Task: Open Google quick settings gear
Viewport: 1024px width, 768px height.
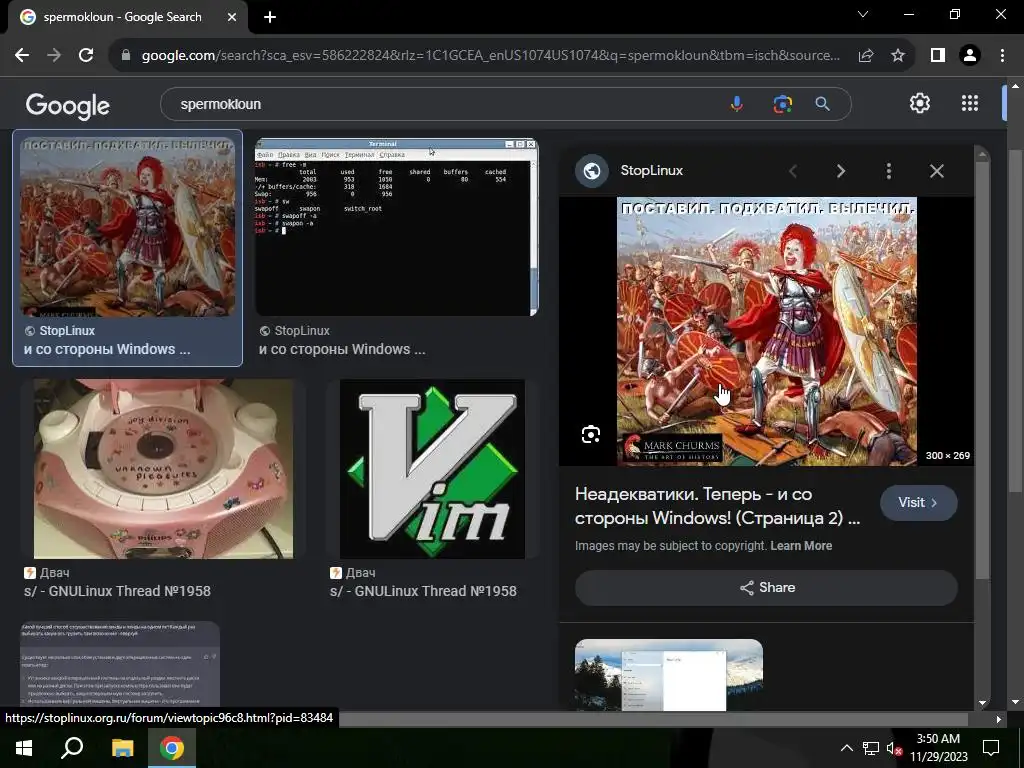Action: click(920, 103)
